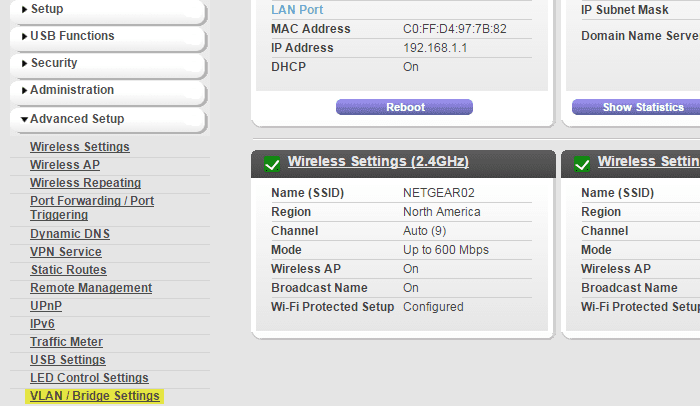Go to Wireless AP settings

point(65,165)
